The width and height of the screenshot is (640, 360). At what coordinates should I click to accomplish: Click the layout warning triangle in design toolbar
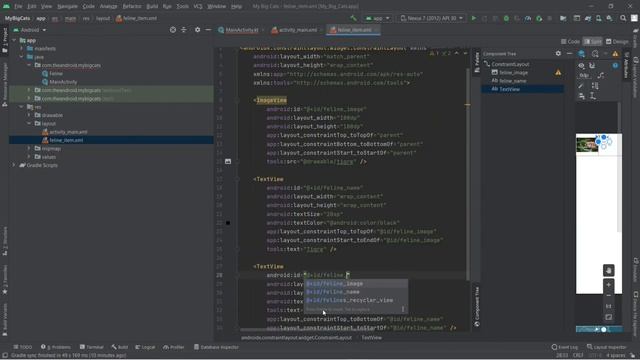pos(615,53)
